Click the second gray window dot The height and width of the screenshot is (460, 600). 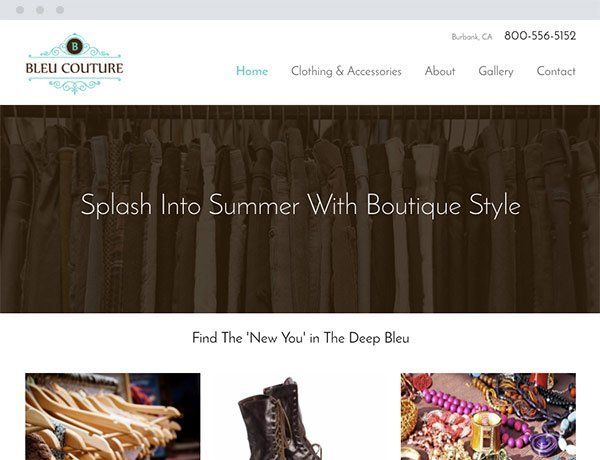pyautogui.click(x=40, y=10)
